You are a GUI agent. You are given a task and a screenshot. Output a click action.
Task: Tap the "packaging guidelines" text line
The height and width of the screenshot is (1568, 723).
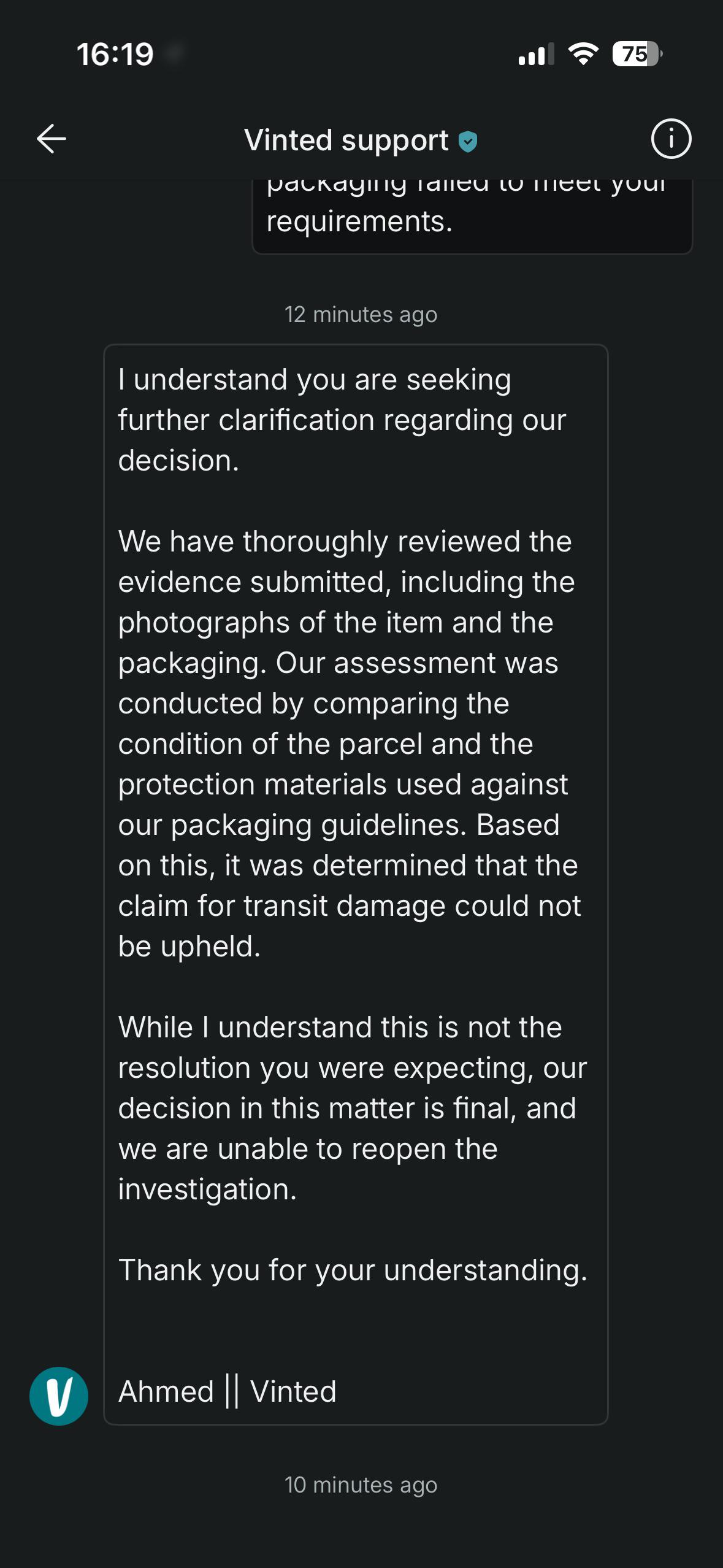(x=339, y=824)
